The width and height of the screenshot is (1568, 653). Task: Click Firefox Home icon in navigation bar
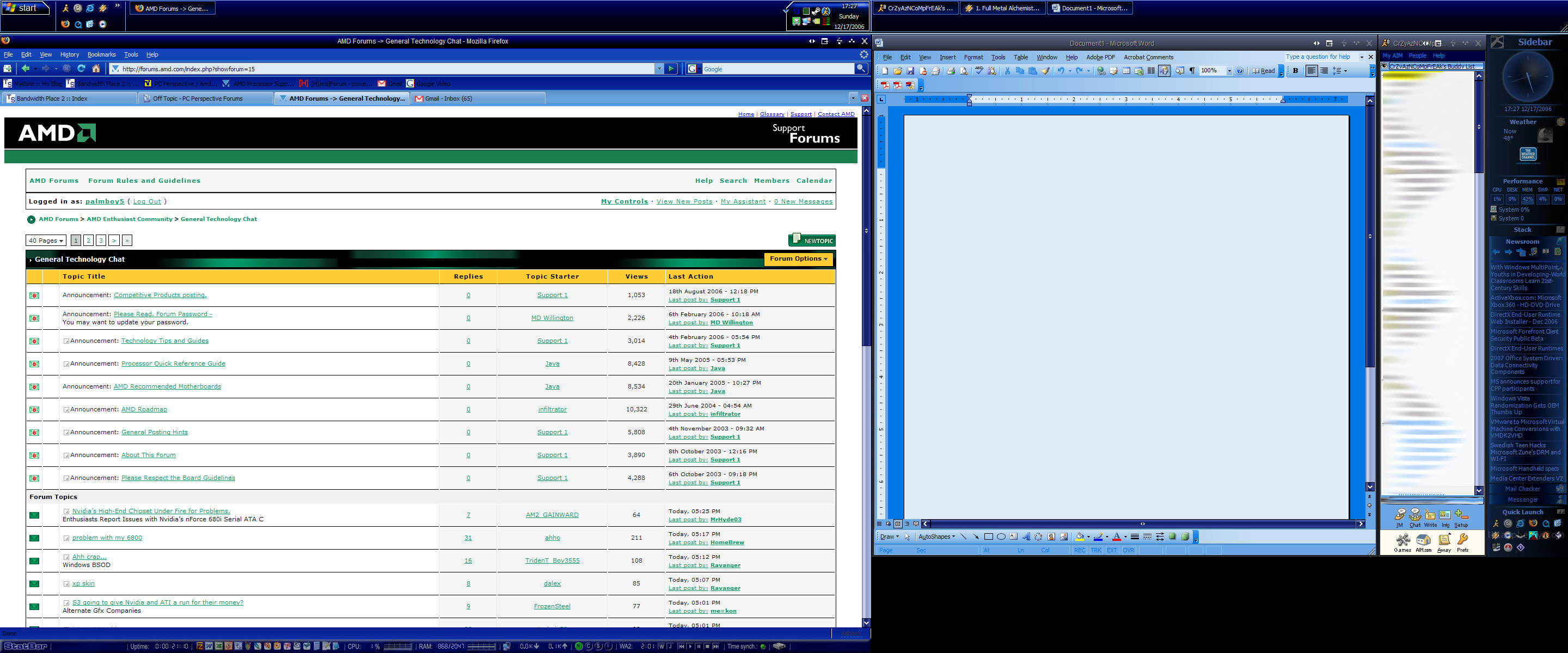tap(96, 69)
